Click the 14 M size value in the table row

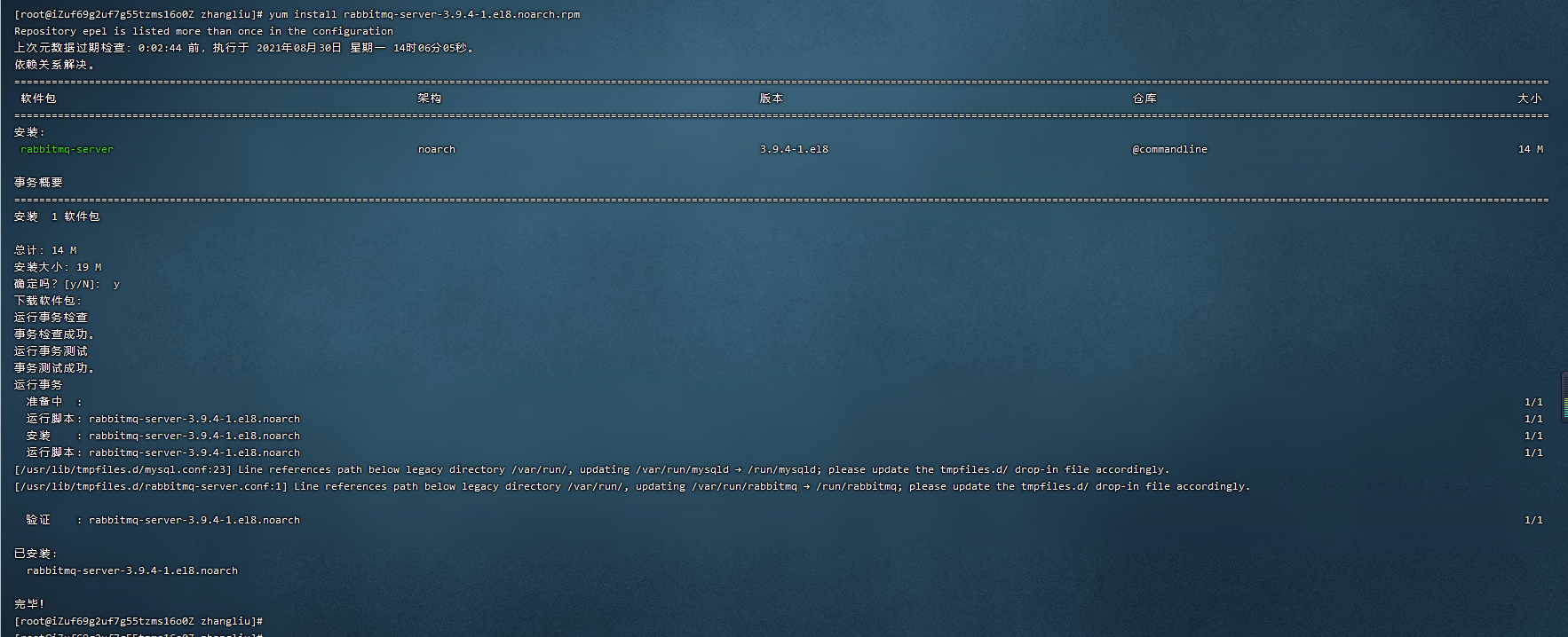click(x=1531, y=149)
